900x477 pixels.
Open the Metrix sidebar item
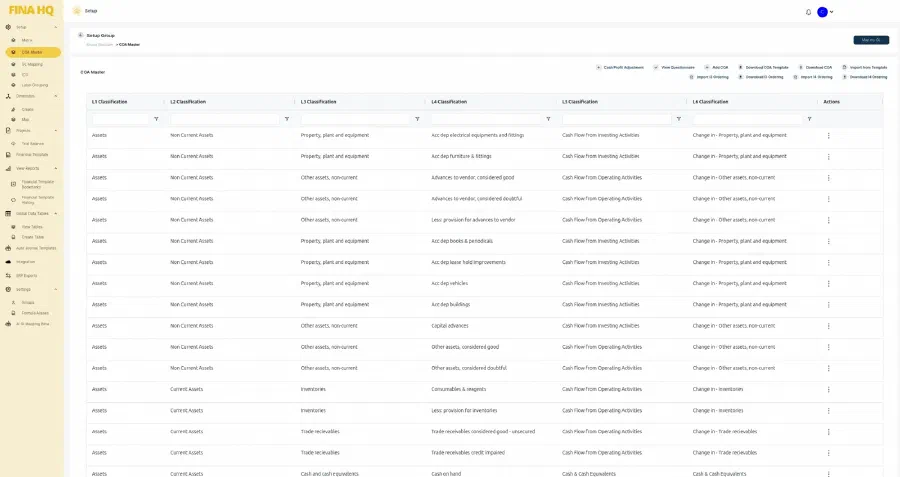27,40
